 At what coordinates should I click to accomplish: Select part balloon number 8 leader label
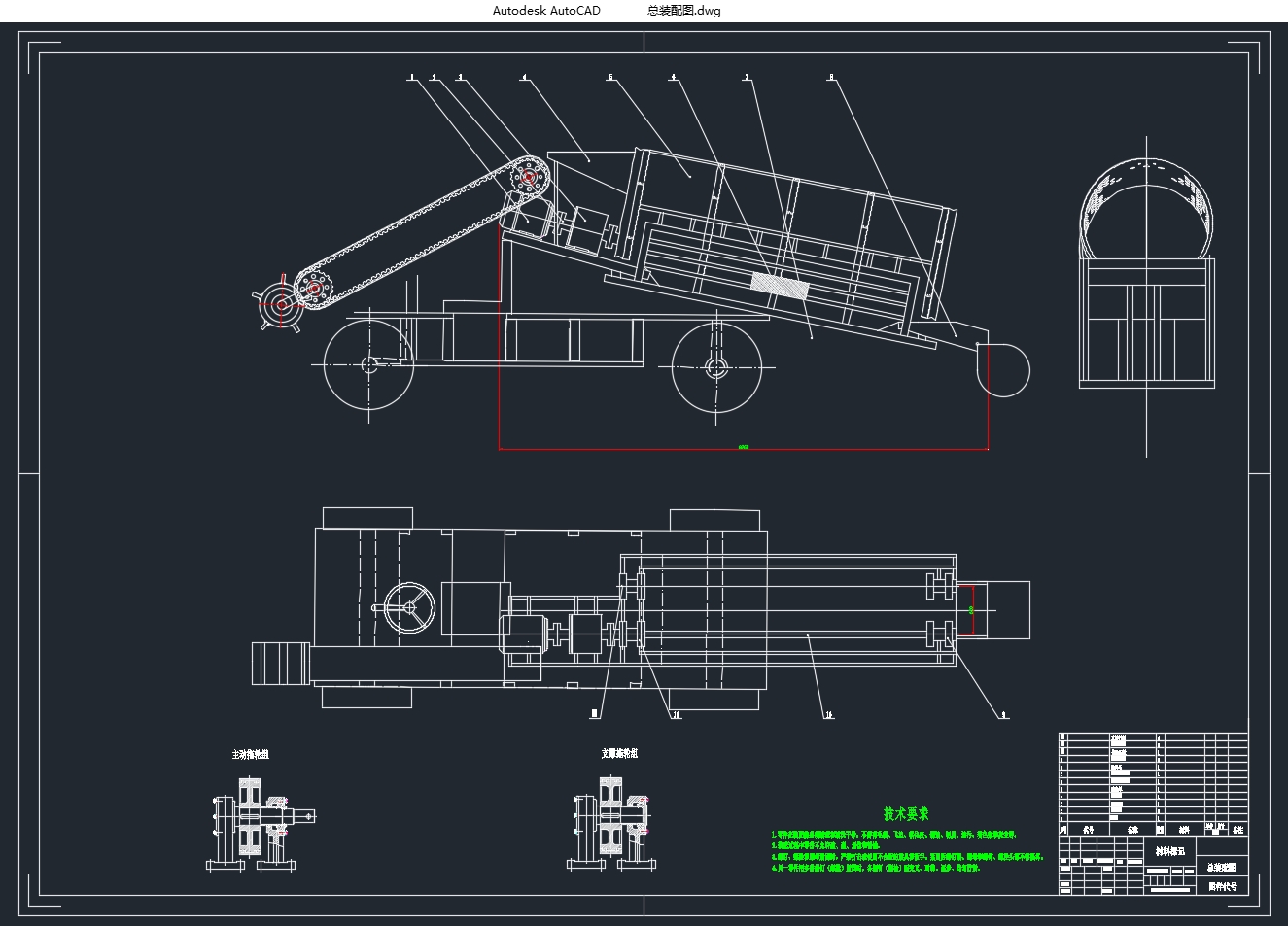click(831, 77)
